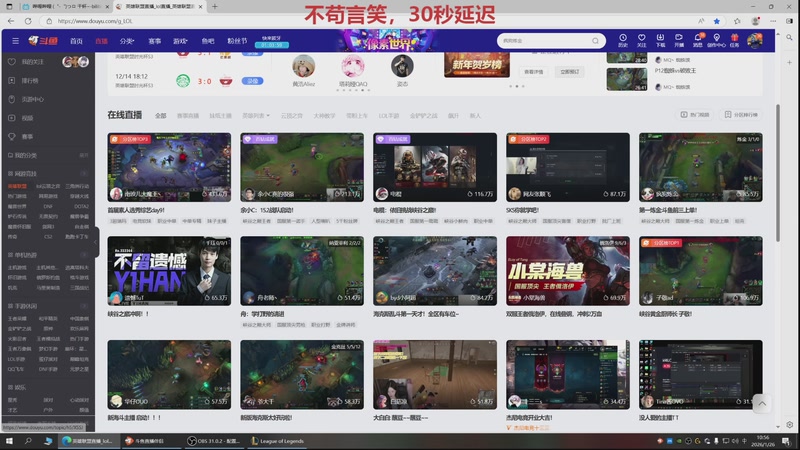Select the 云顶之弈 filter tab

[x=292, y=116]
